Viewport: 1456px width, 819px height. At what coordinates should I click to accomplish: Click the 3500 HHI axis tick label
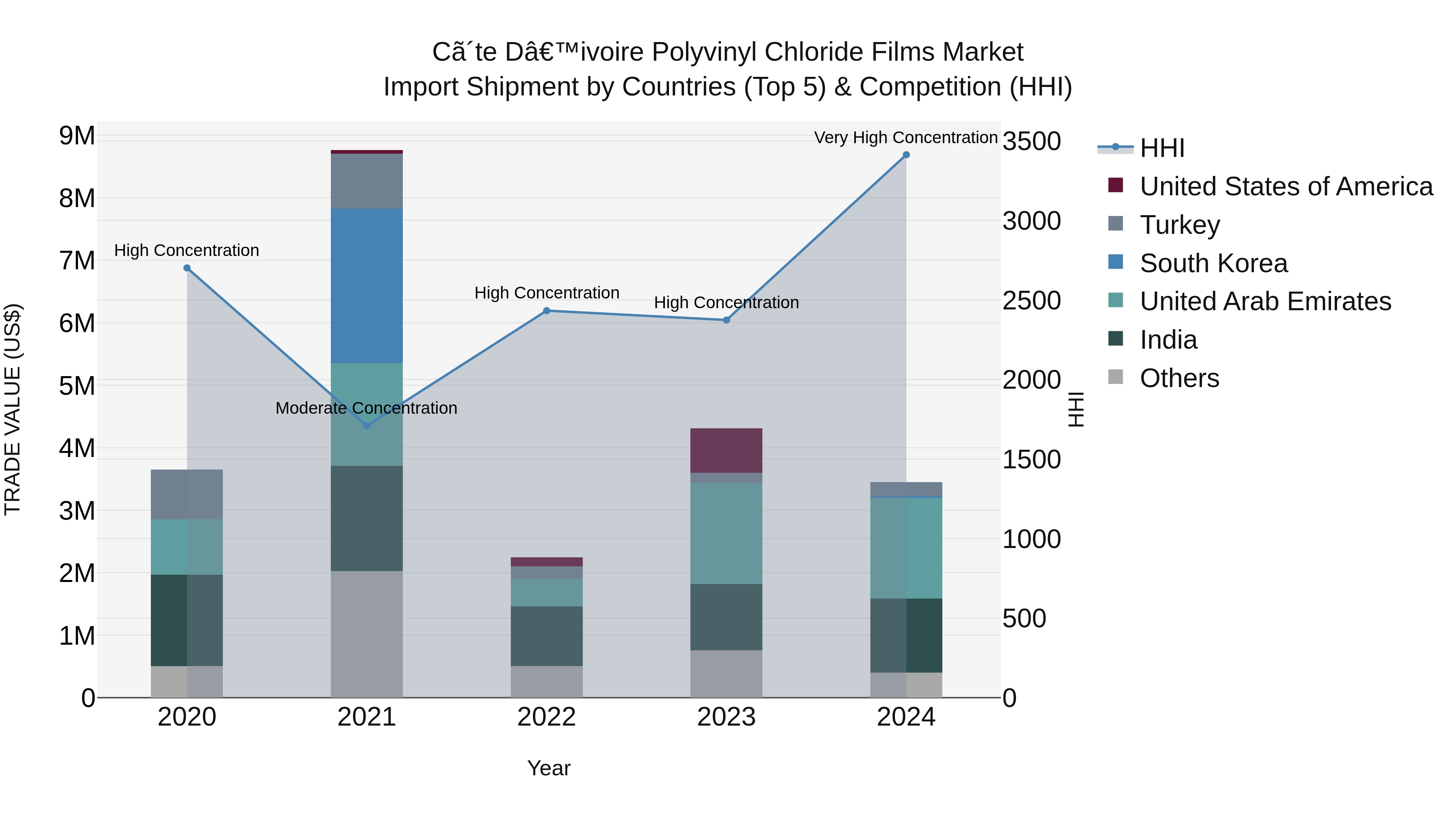tap(1031, 141)
